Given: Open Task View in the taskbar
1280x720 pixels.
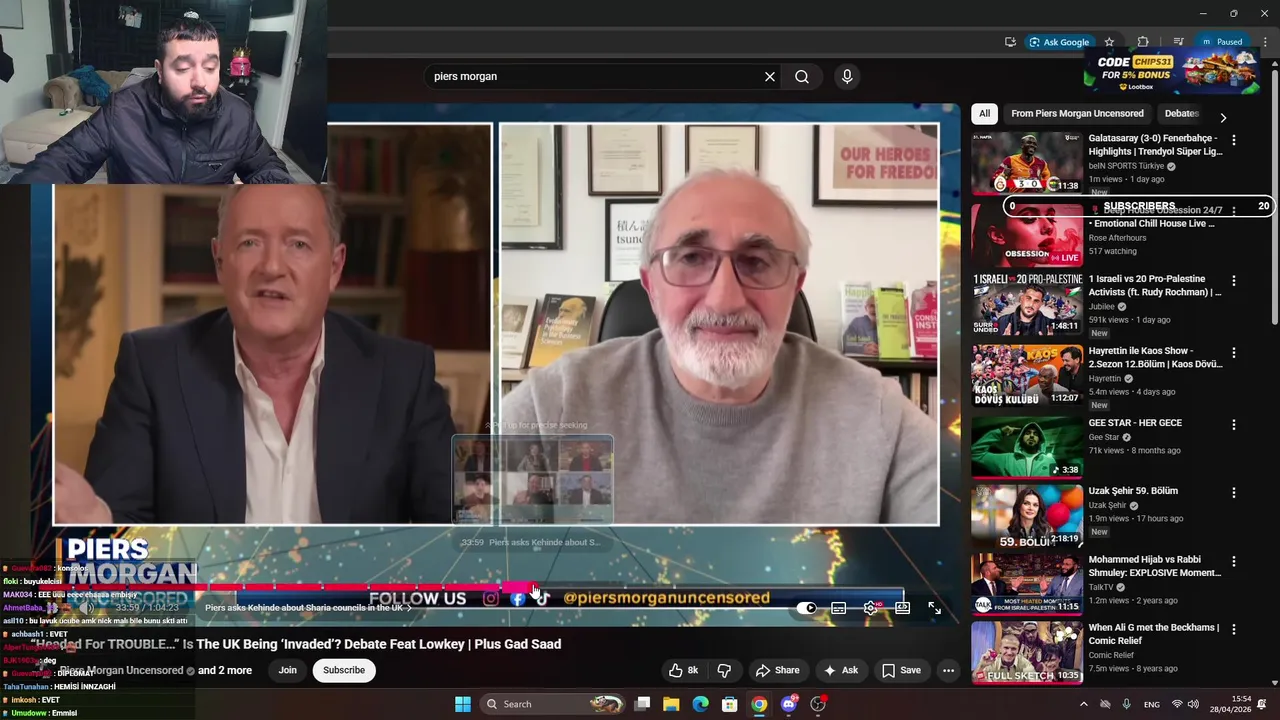Looking at the screenshot, I should [642, 704].
